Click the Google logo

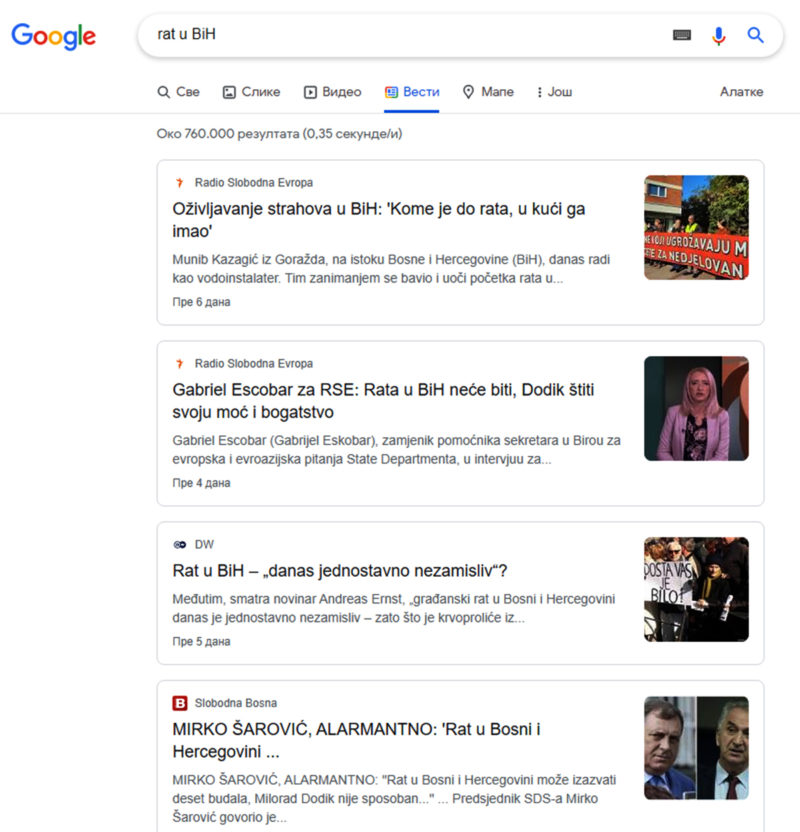coord(54,36)
